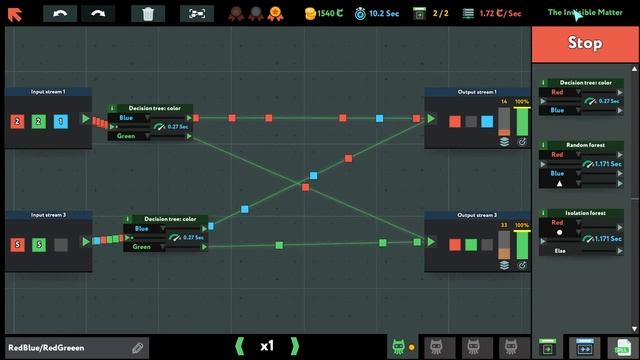This screenshot has height=360, width=640.
Task: Open the blue connector node category
Action: [x=584, y=347]
